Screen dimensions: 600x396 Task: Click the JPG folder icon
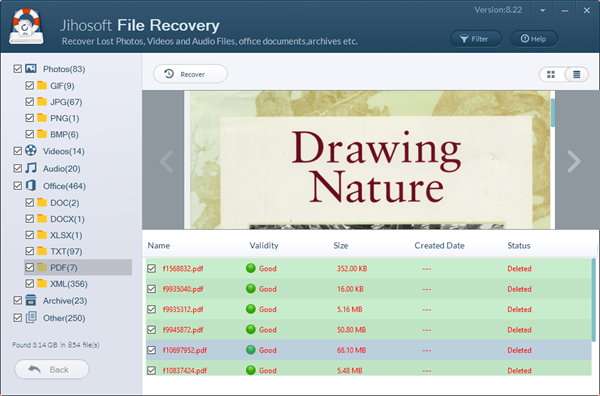(x=42, y=101)
